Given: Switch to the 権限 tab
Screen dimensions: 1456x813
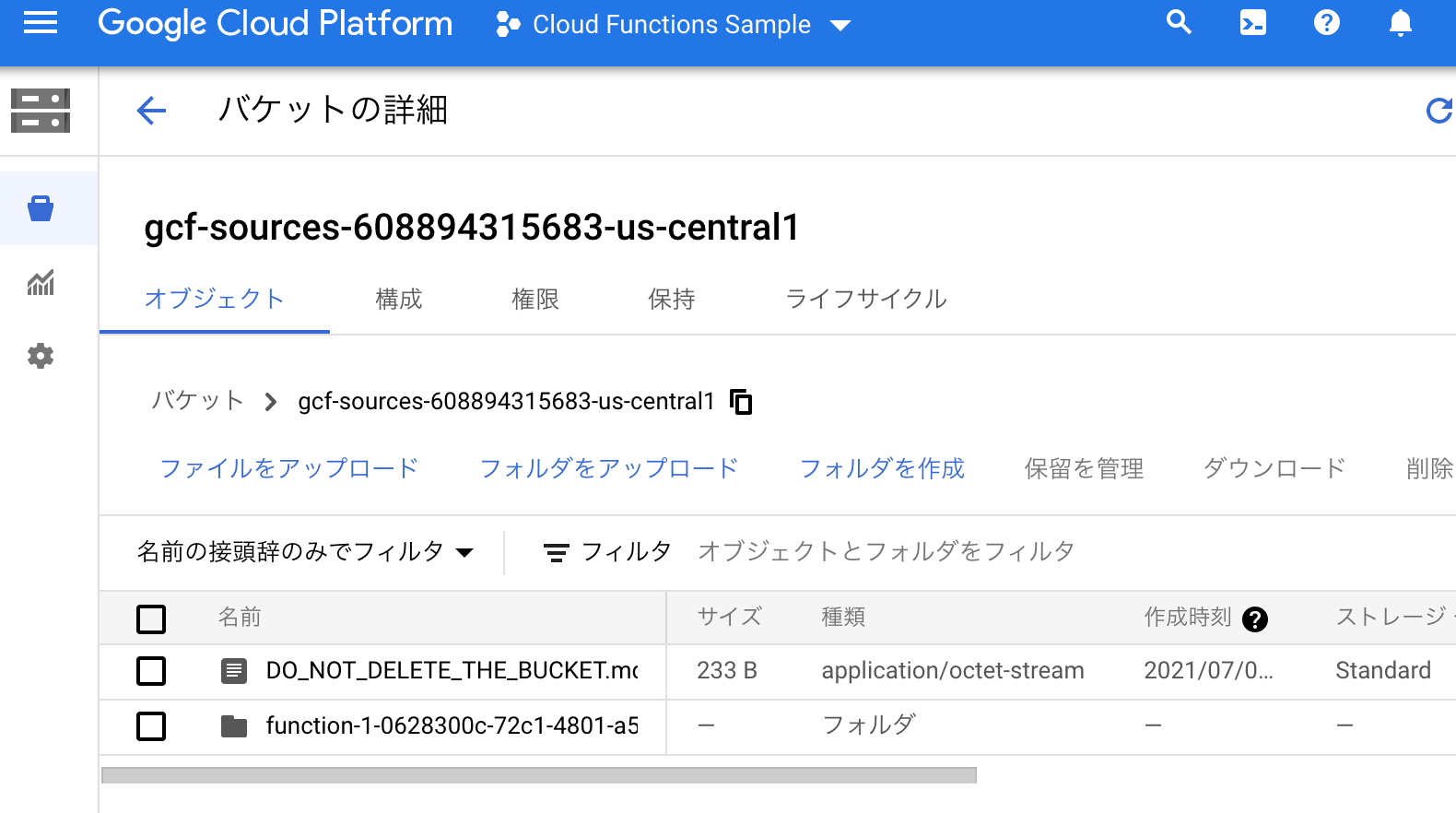Looking at the screenshot, I should pyautogui.click(x=535, y=299).
